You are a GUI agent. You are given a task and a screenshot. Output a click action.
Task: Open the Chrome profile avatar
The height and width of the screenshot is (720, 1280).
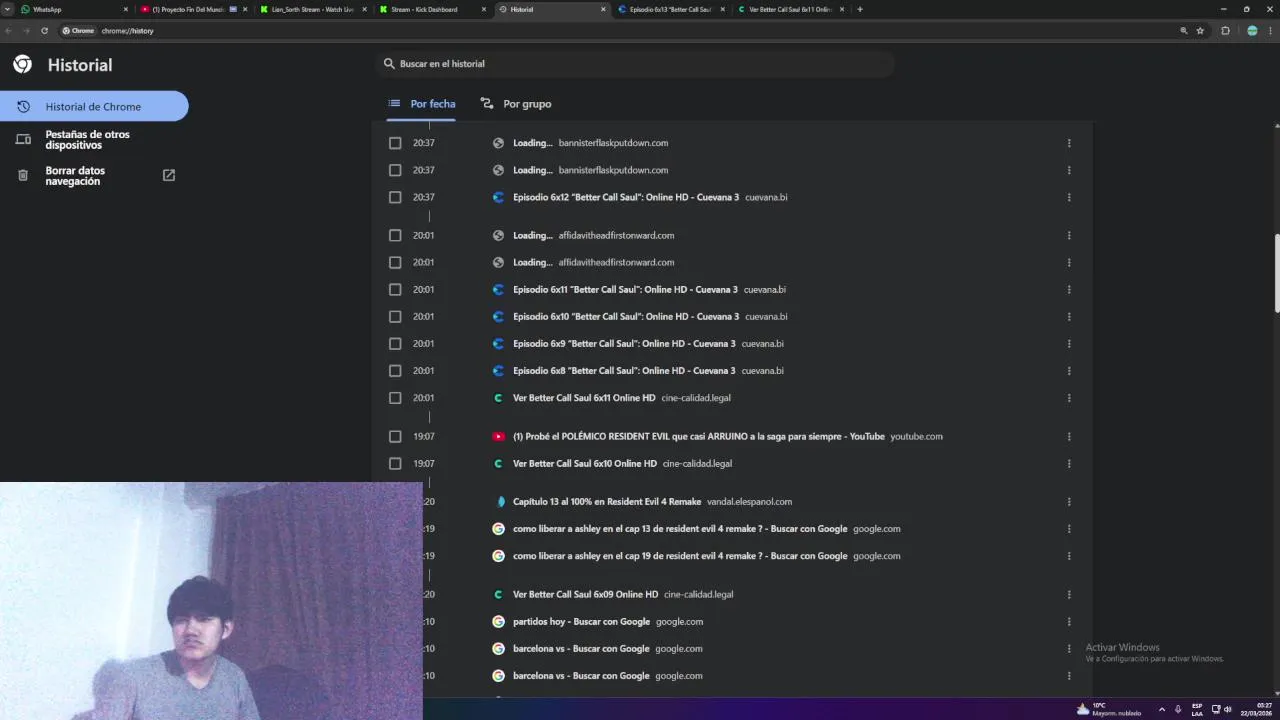coord(1252,31)
